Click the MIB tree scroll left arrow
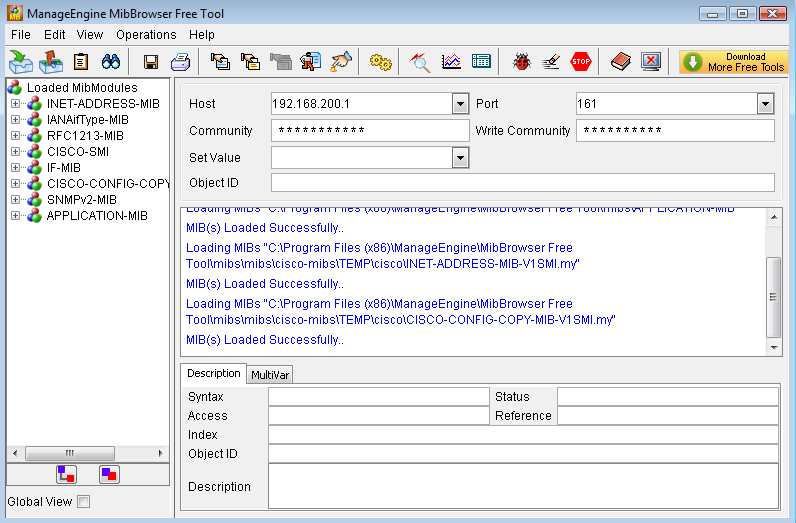The image size is (796, 523). pos(15,453)
